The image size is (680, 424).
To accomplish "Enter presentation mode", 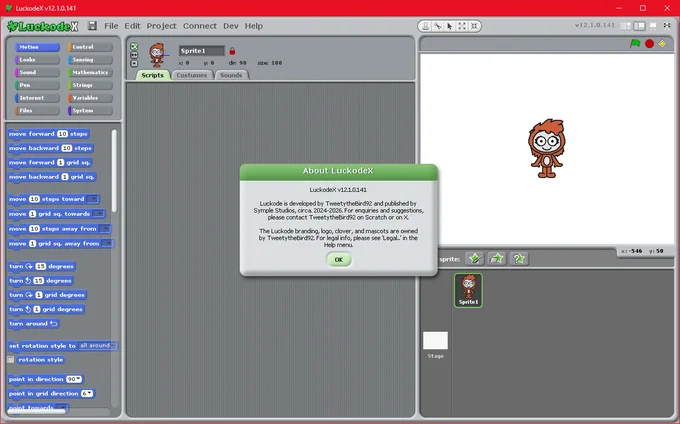I will click(x=653, y=26).
